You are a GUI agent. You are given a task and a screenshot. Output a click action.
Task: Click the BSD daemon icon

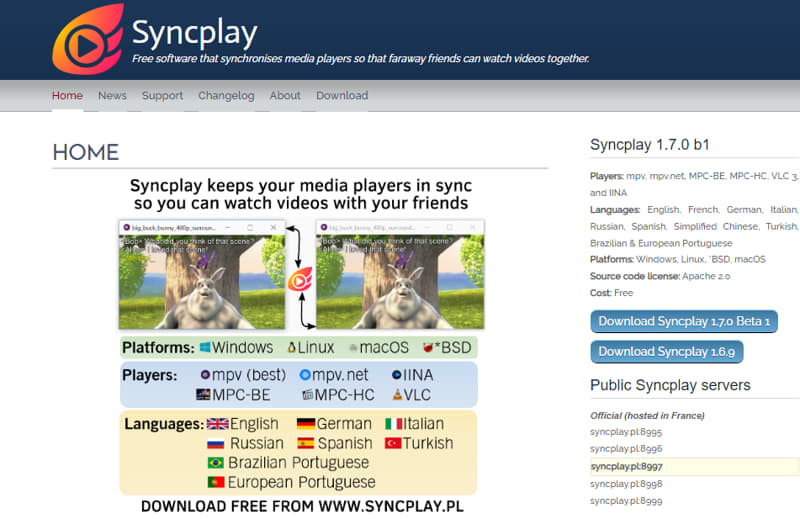click(428, 348)
